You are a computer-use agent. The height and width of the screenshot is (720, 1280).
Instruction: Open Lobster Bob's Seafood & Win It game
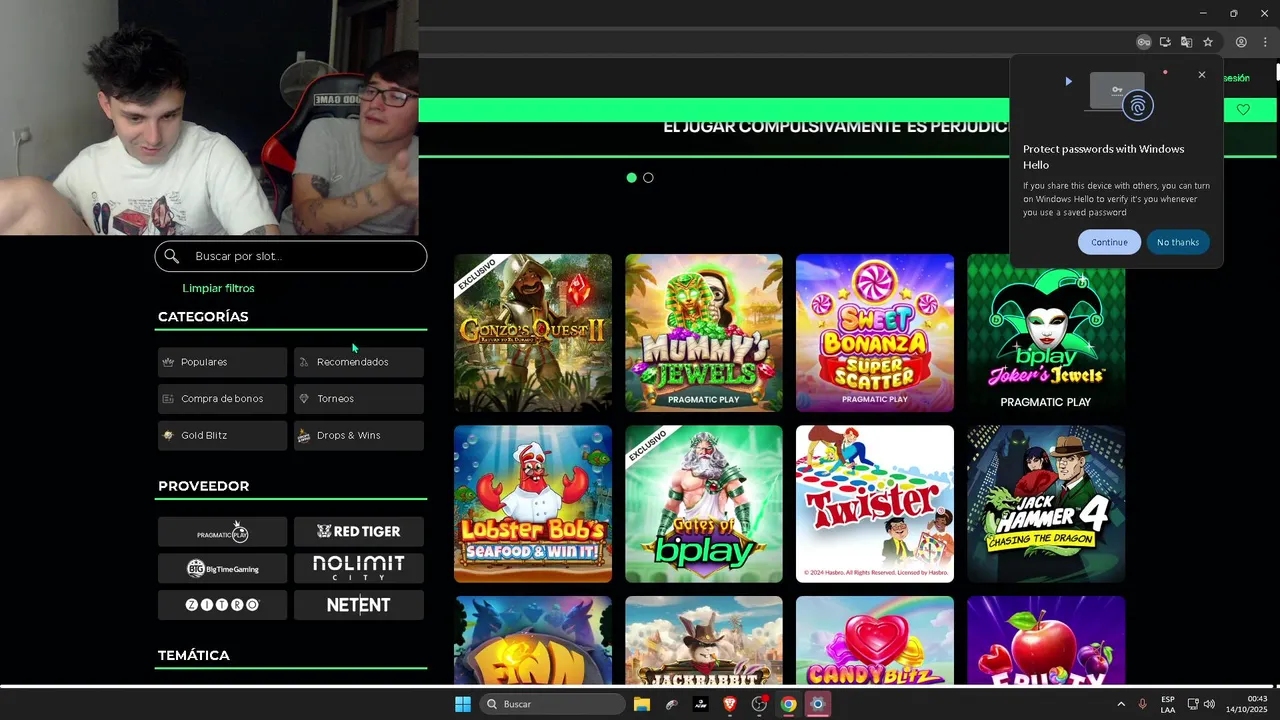[x=533, y=504]
